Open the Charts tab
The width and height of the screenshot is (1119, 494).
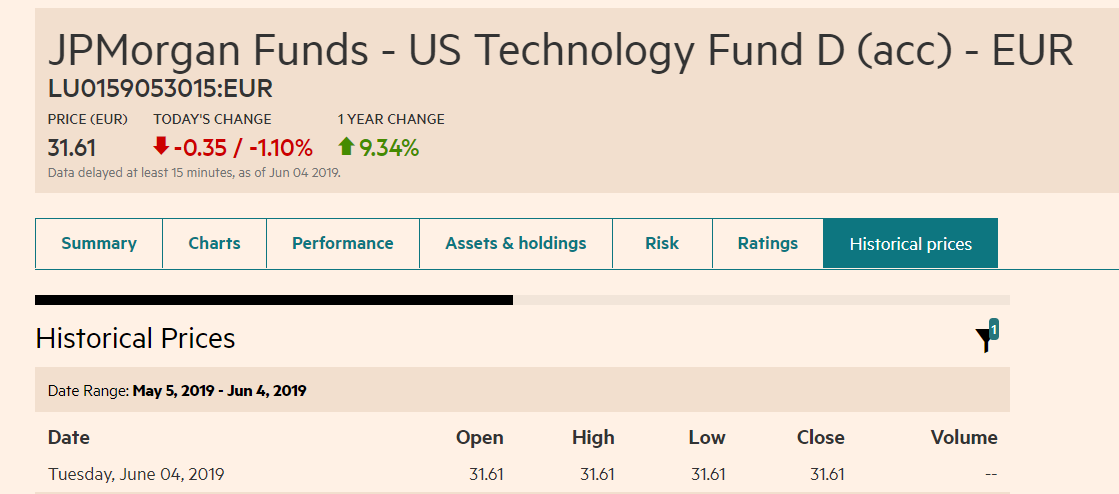click(215, 243)
